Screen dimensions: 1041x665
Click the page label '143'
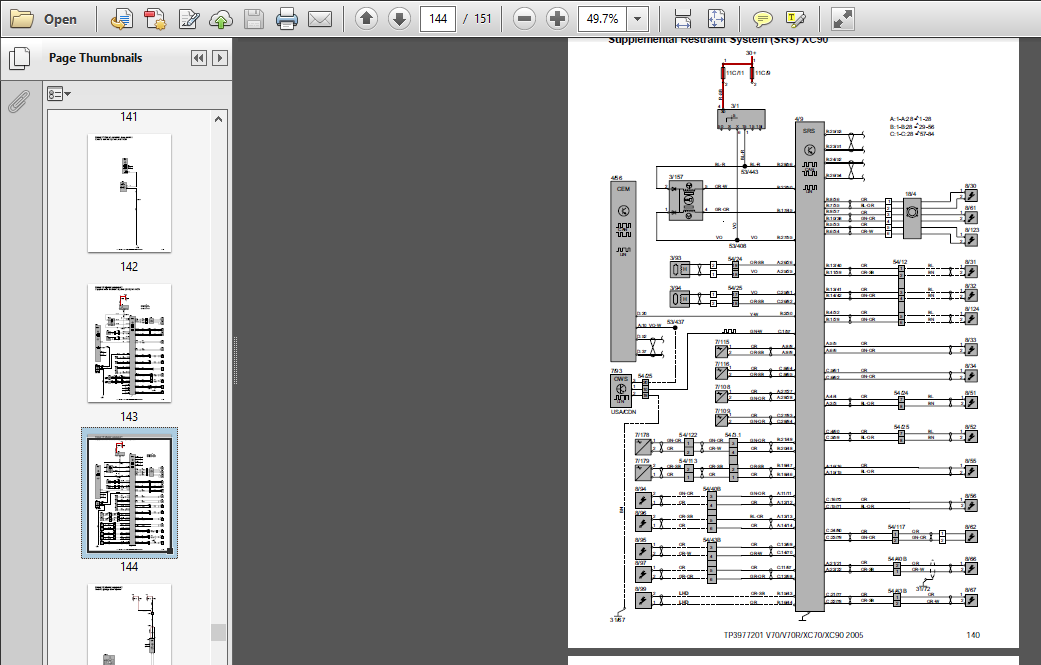129,417
